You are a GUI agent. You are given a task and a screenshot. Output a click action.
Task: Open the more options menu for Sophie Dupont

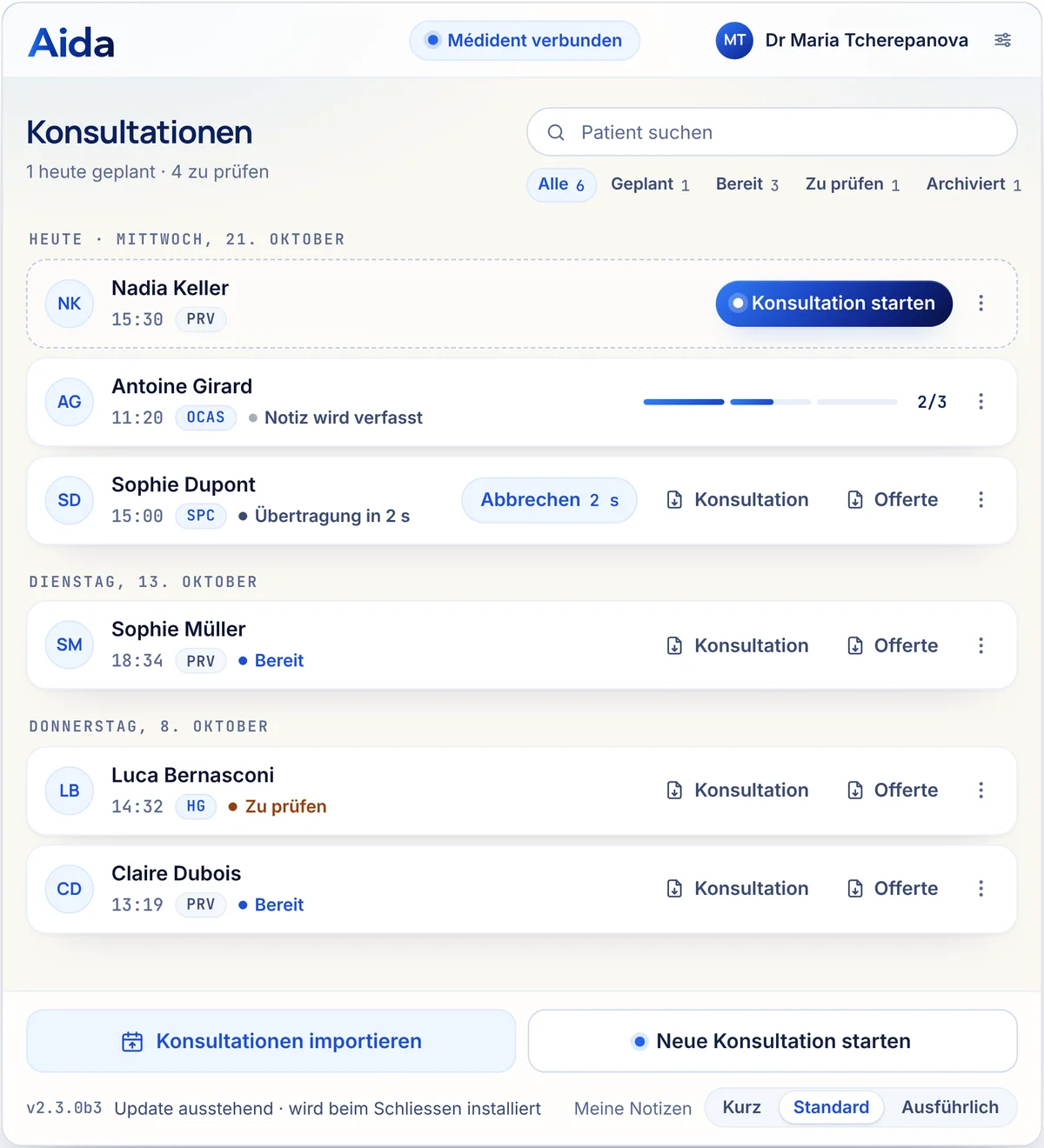pos(980,499)
